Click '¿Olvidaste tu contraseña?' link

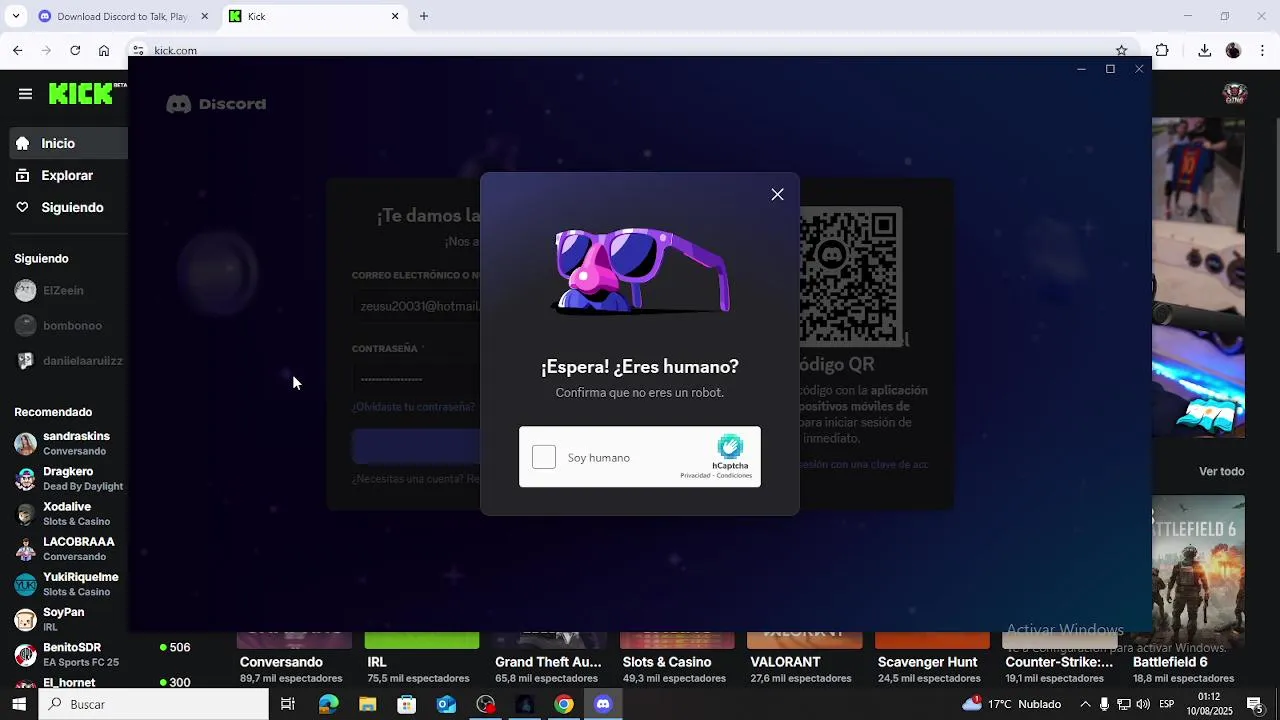(x=413, y=407)
